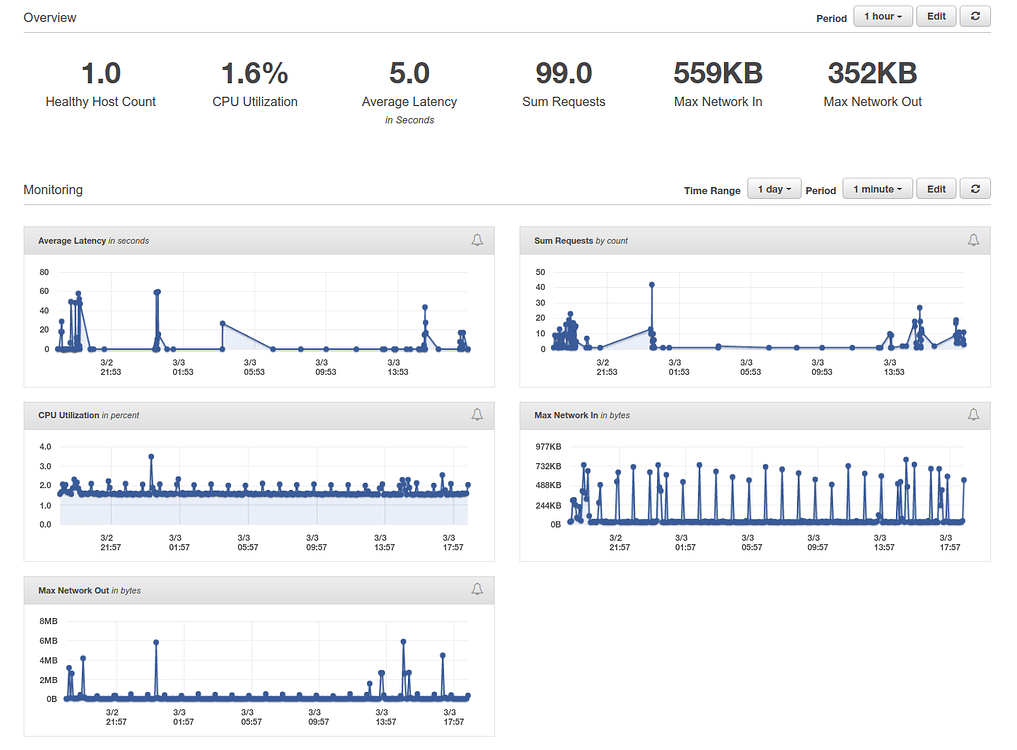Click the Healthy Host Count metric value
The height and width of the screenshot is (750, 1017).
point(100,72)
